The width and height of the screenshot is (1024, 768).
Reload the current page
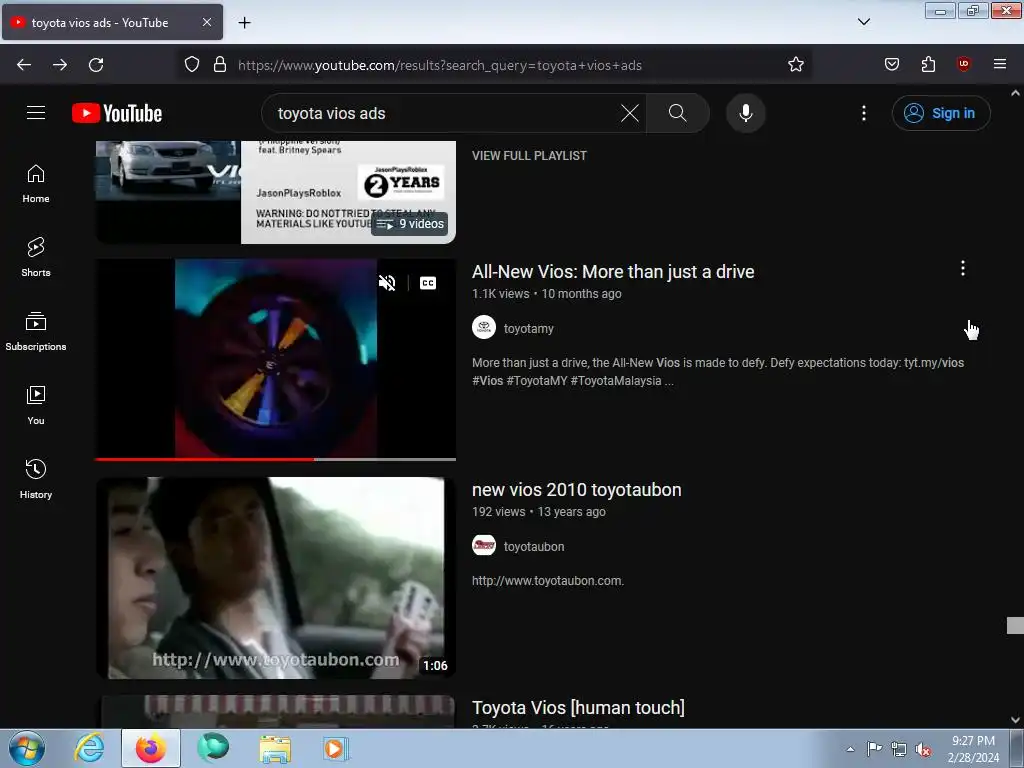pyautogui.click(x=96, y=65)
